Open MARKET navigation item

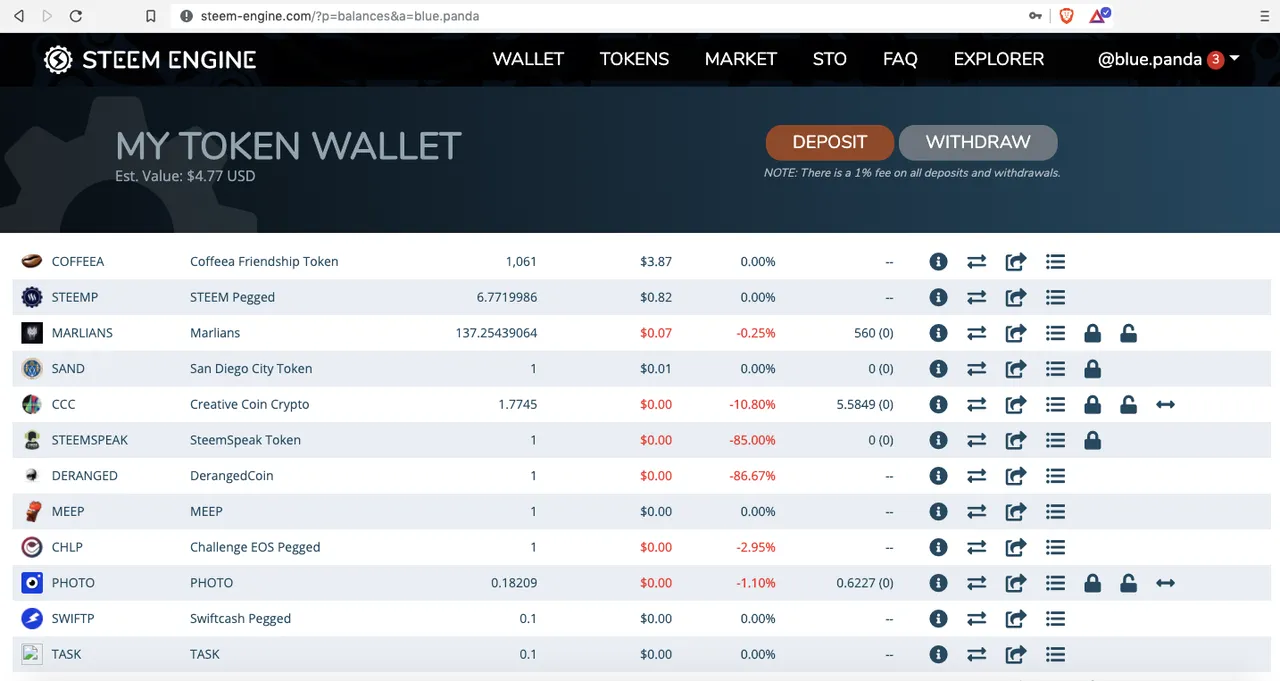click(740, 59)
